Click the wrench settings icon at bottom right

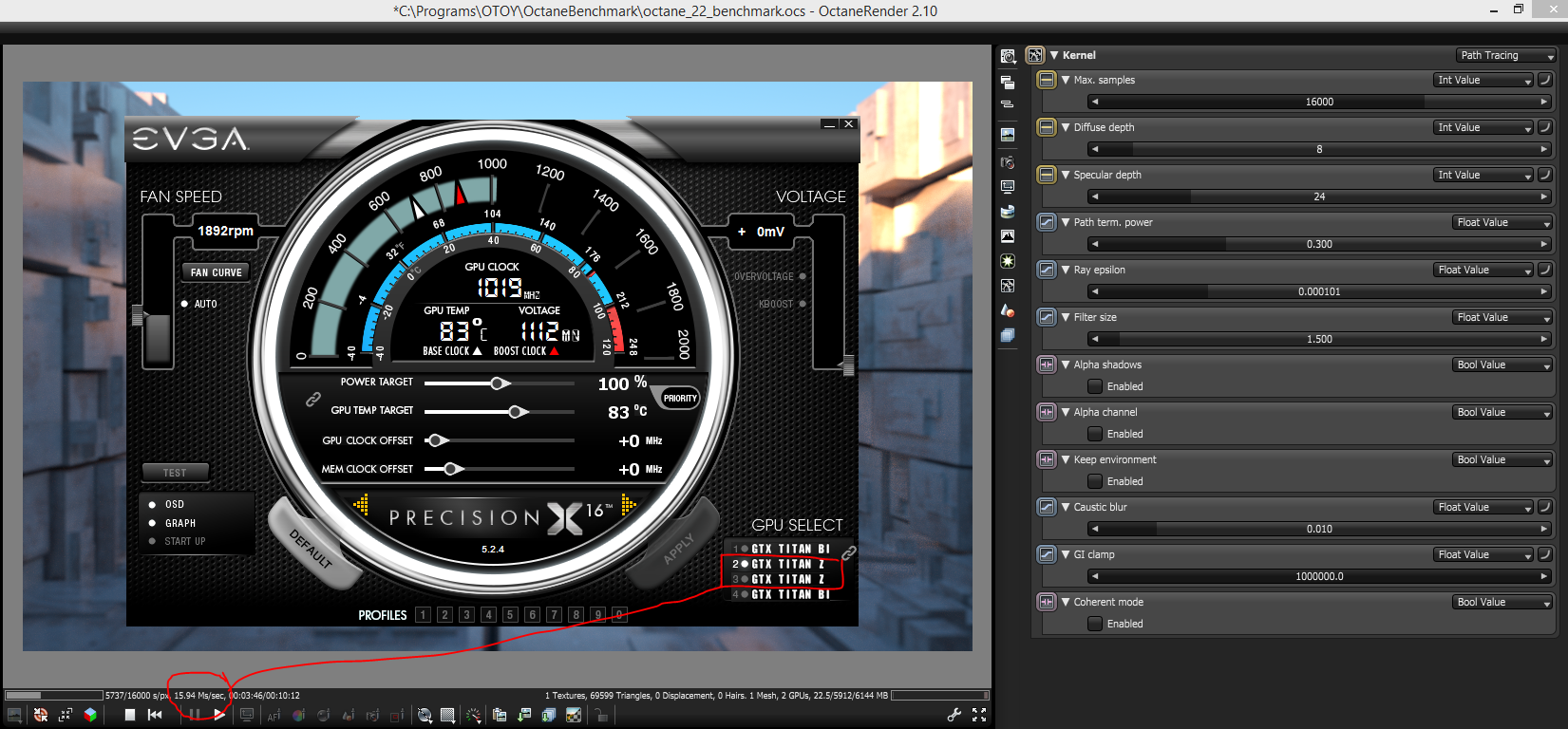(954, 715)
